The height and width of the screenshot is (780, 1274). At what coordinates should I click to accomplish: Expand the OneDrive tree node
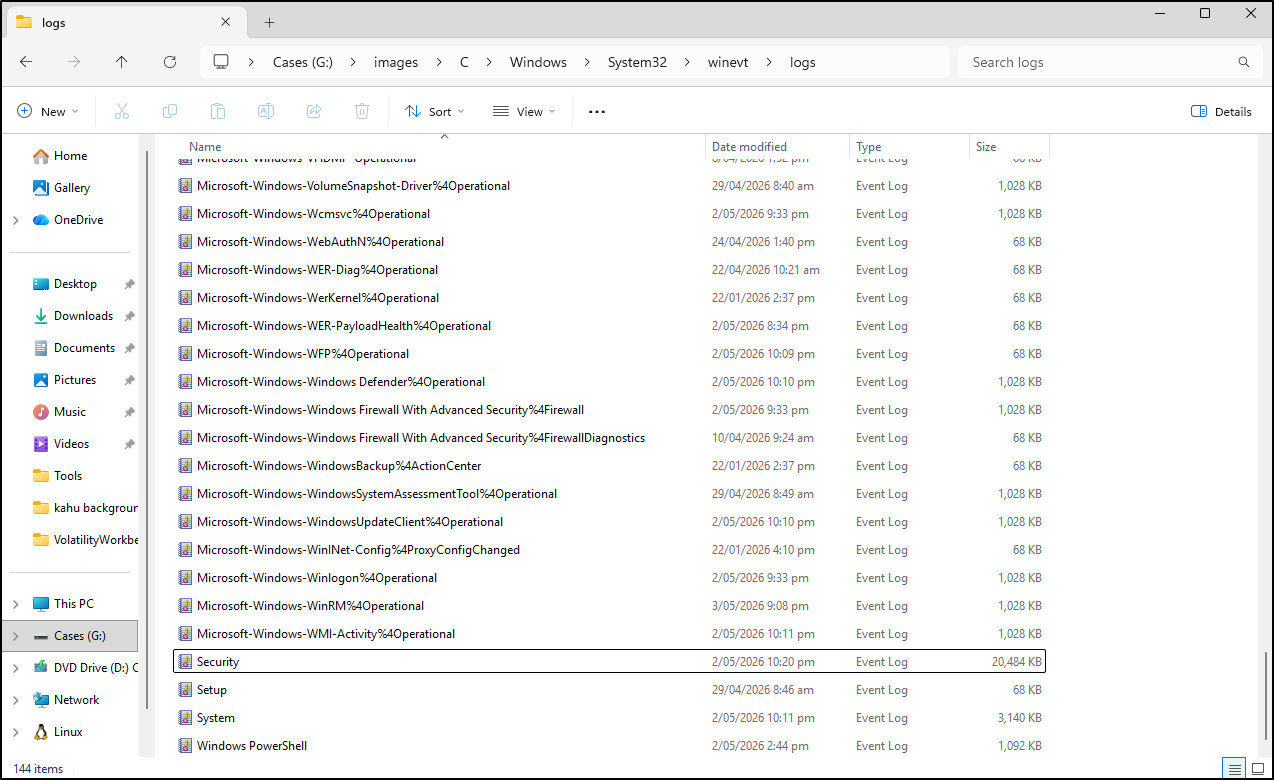click(15, 220)
